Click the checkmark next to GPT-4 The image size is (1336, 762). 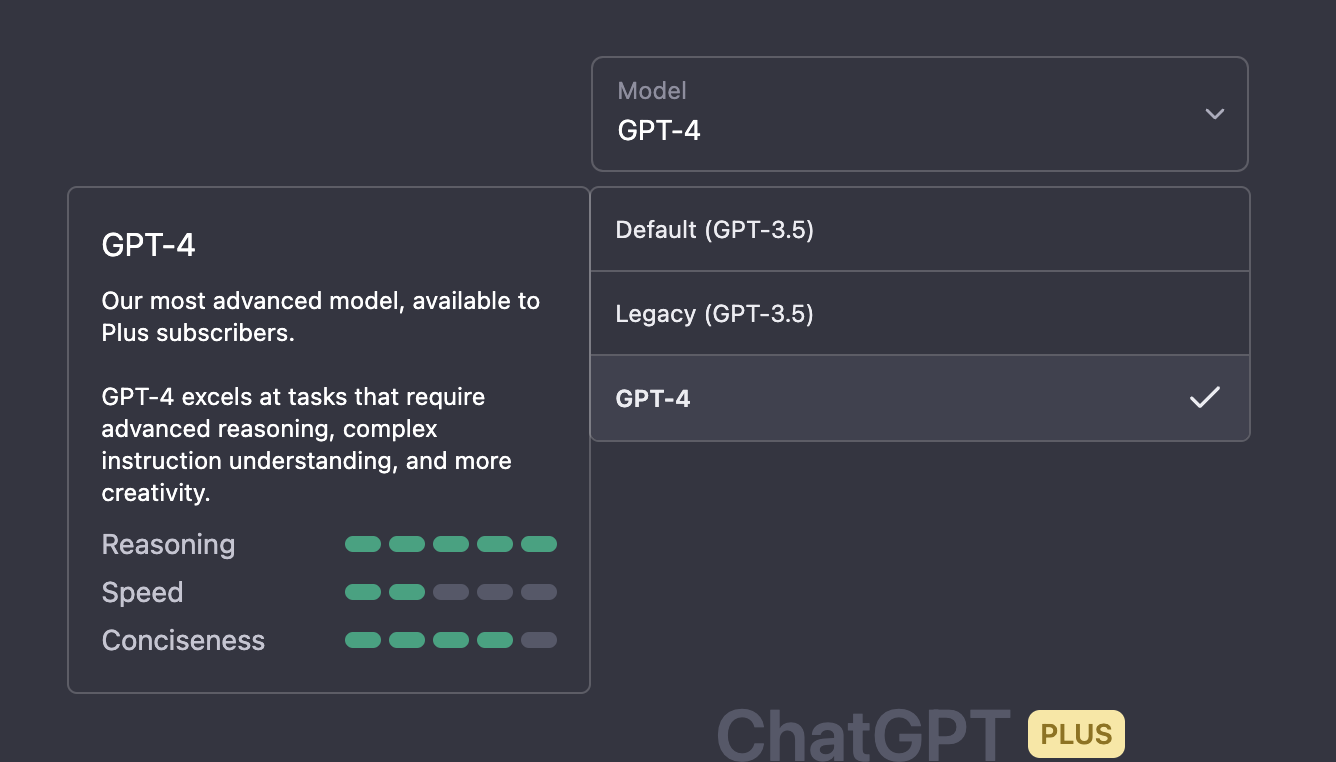point(1205,398)
